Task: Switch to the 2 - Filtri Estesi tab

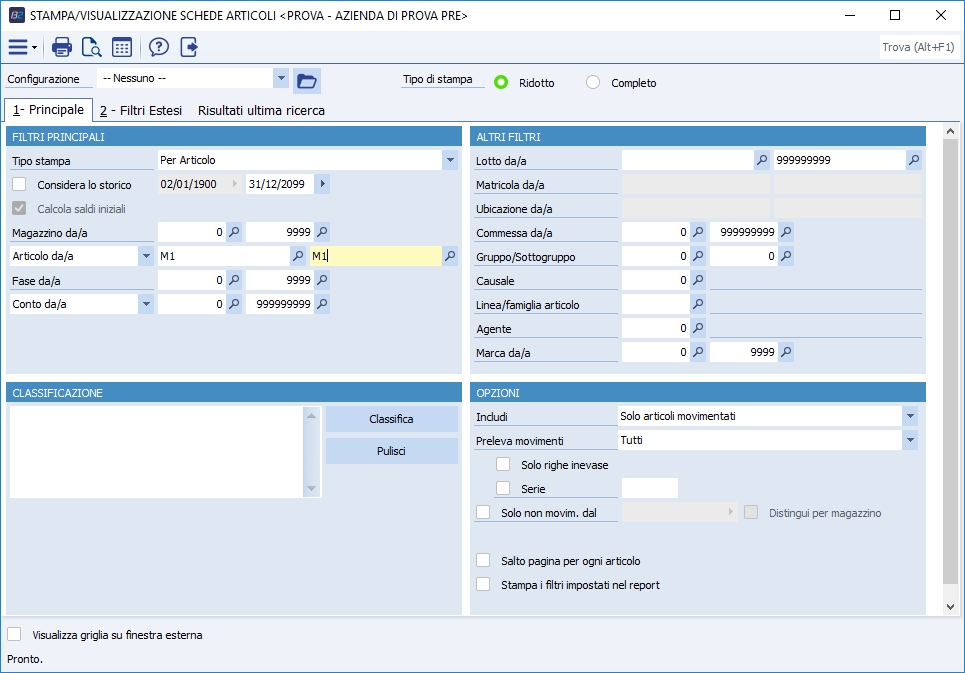Action: pos(140,111)
